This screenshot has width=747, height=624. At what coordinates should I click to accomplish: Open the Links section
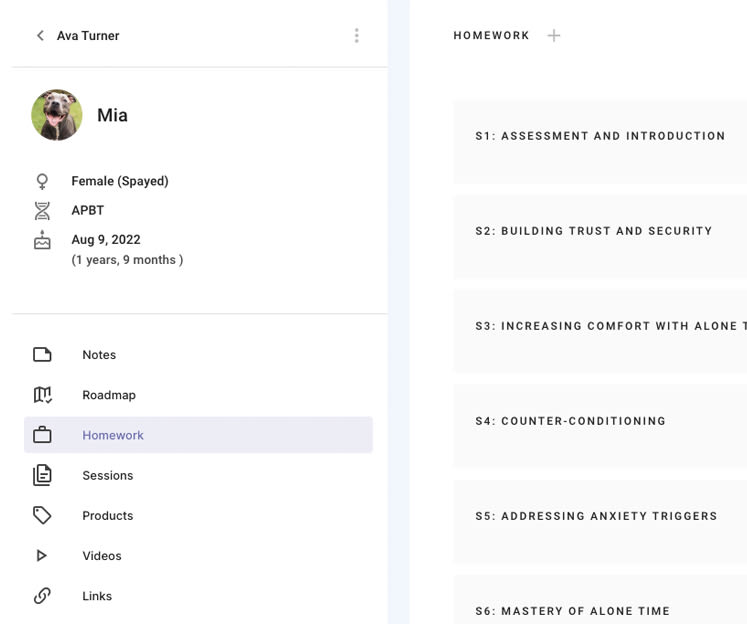click(x=198, y=596)
